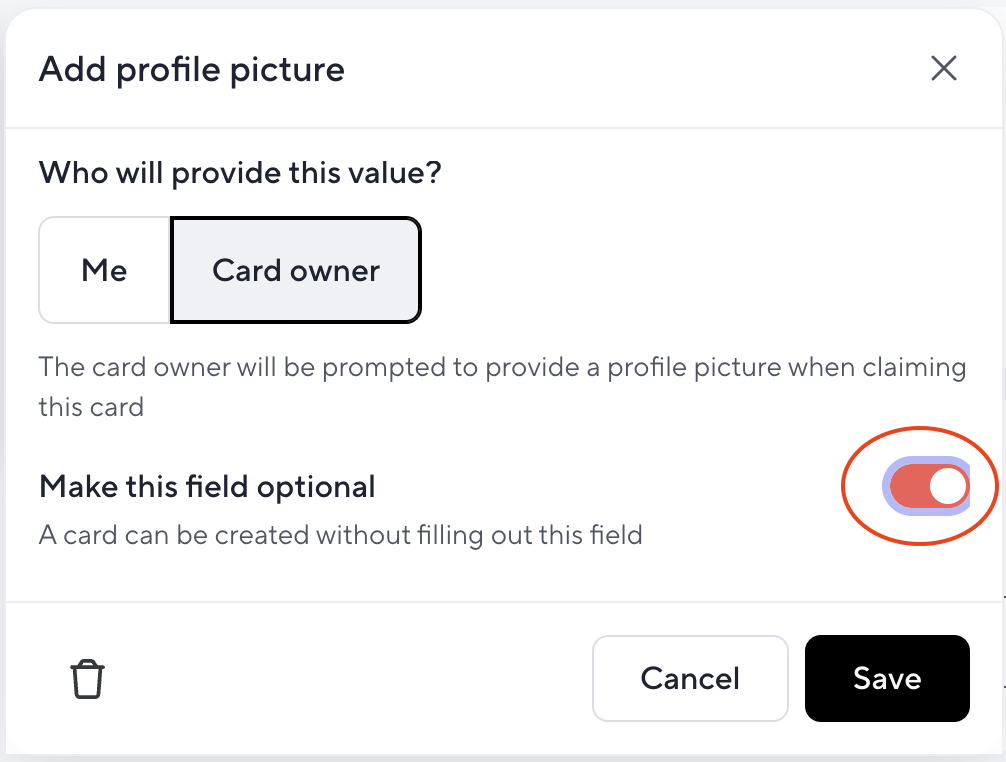The width and height of the screenshot is (1006, 762).
Task: Click the trash can delete icon
Action: [87, 679]
